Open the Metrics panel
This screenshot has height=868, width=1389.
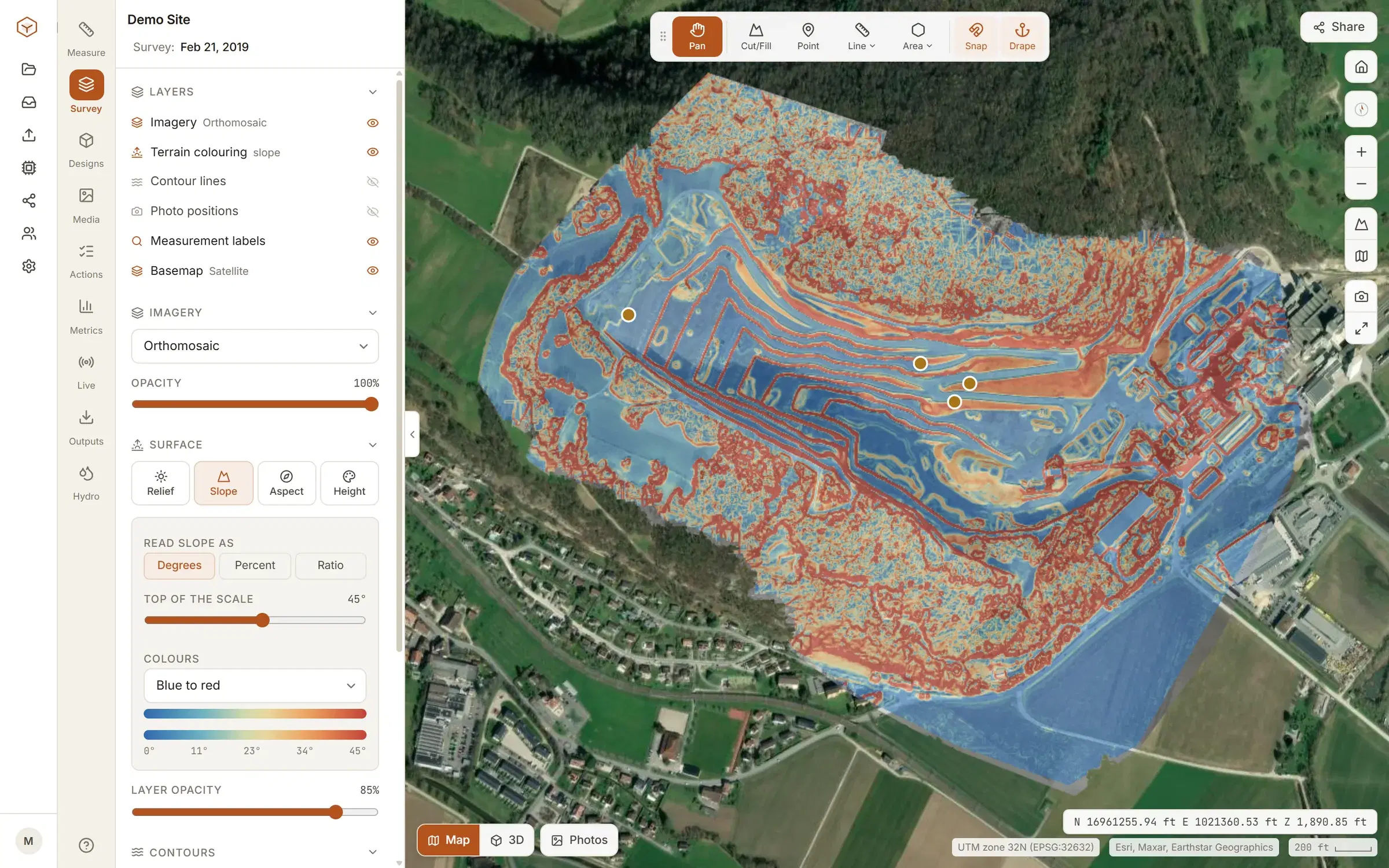point(86,317)
